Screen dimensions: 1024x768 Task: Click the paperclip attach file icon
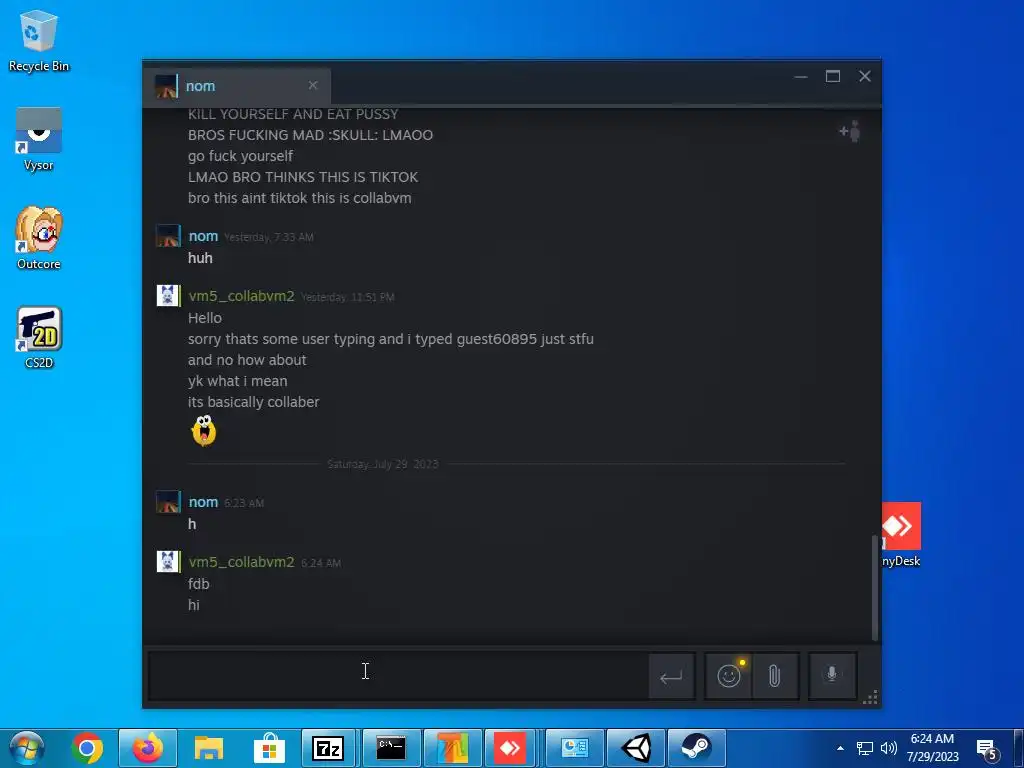point(775,675)
